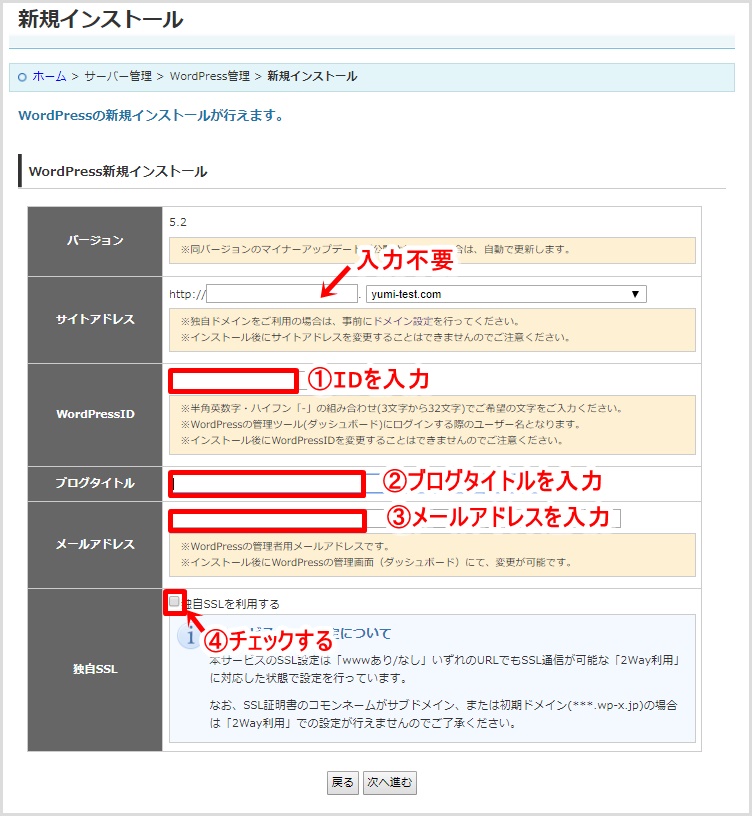Click the ログインする際のユーザー名 note
Image resolution: width=752 pixels, height=816 pixels.
[380, 425]
